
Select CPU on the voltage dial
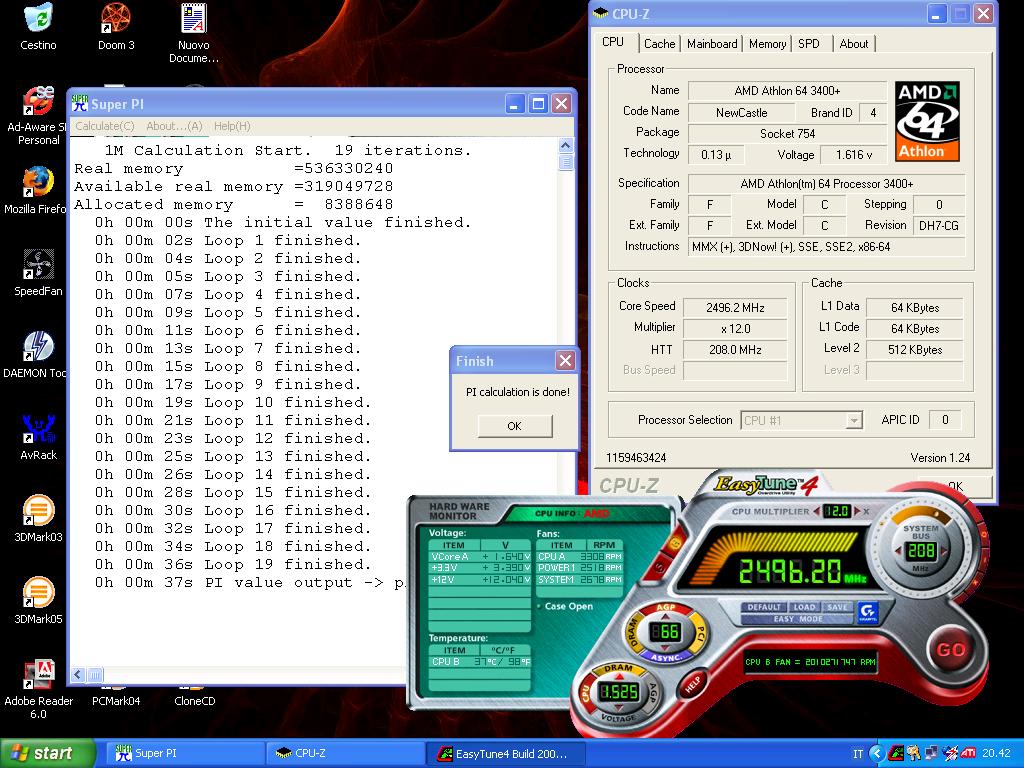(586, 693)
